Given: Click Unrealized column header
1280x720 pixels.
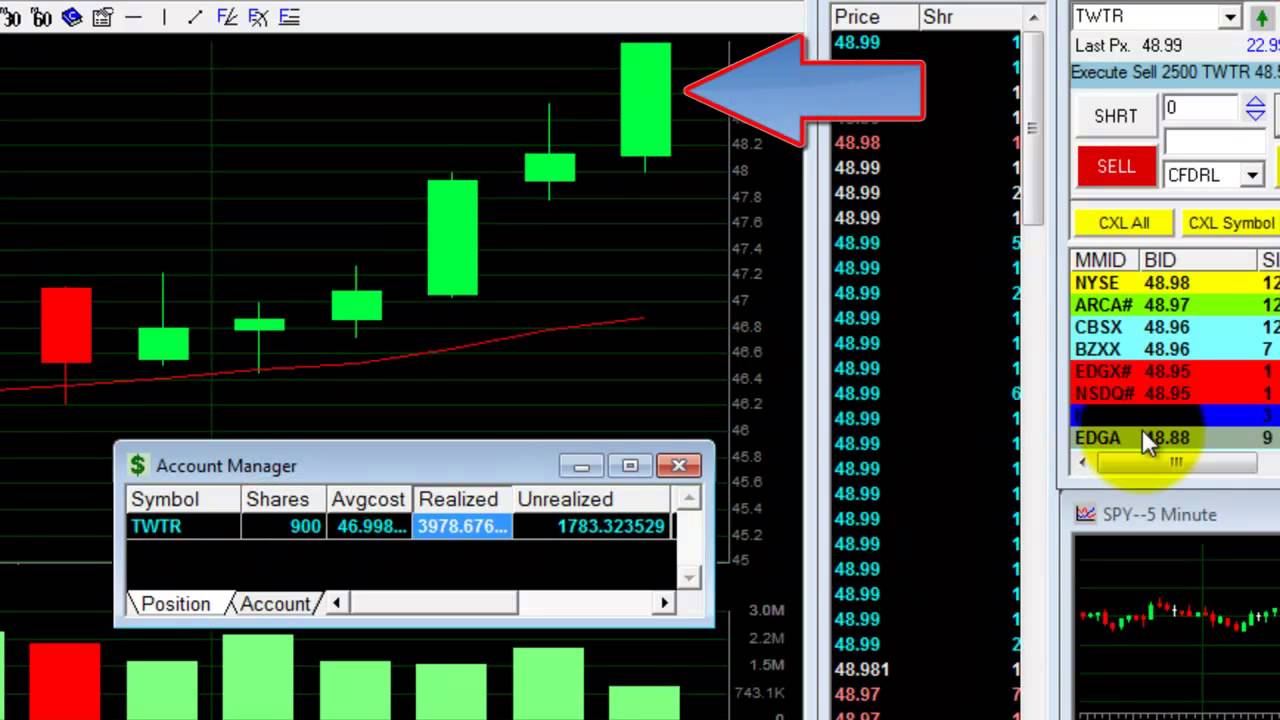Looking at the screenshot, I should (590, 499).
